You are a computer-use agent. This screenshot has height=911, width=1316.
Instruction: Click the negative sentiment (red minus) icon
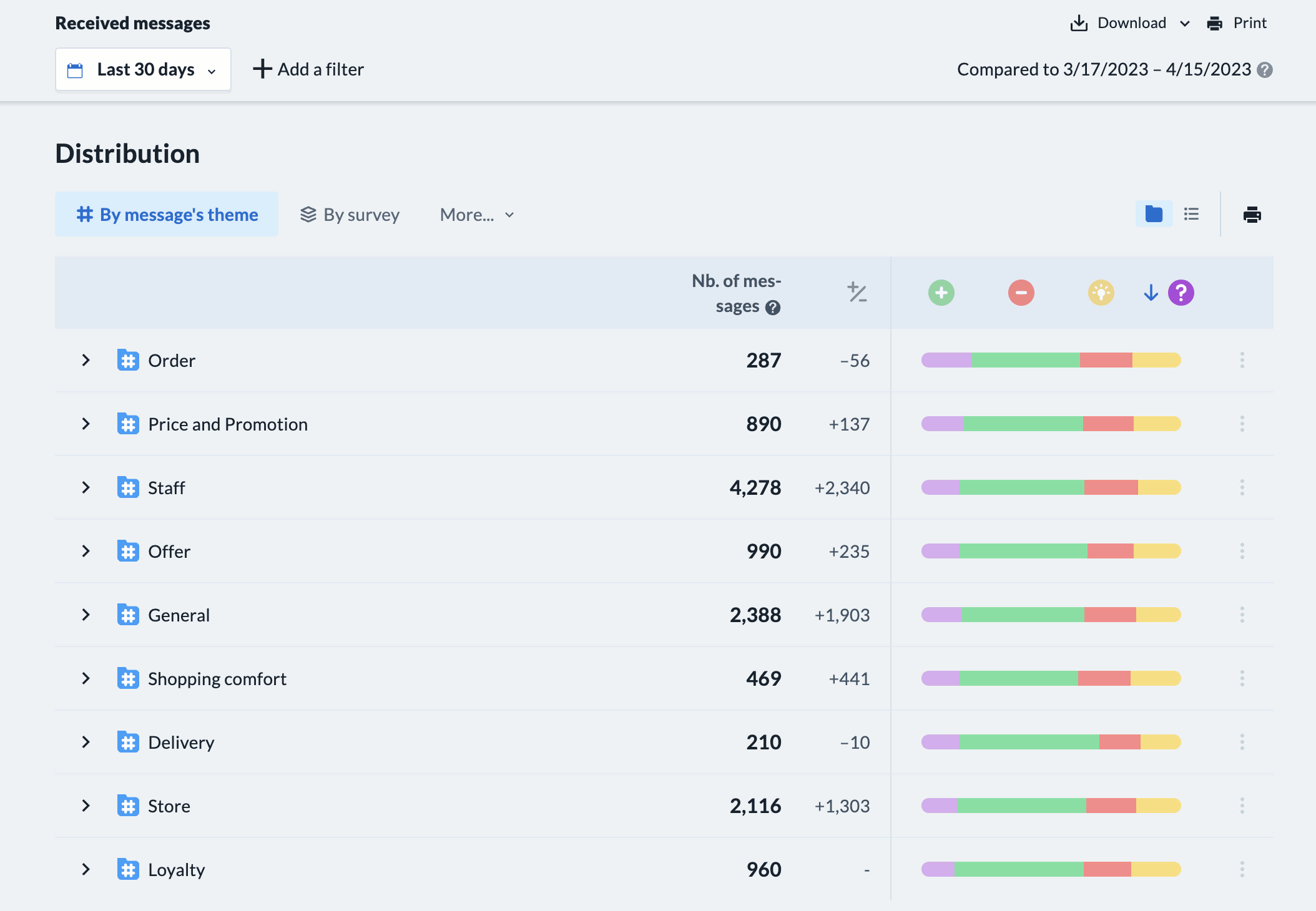1020,292
